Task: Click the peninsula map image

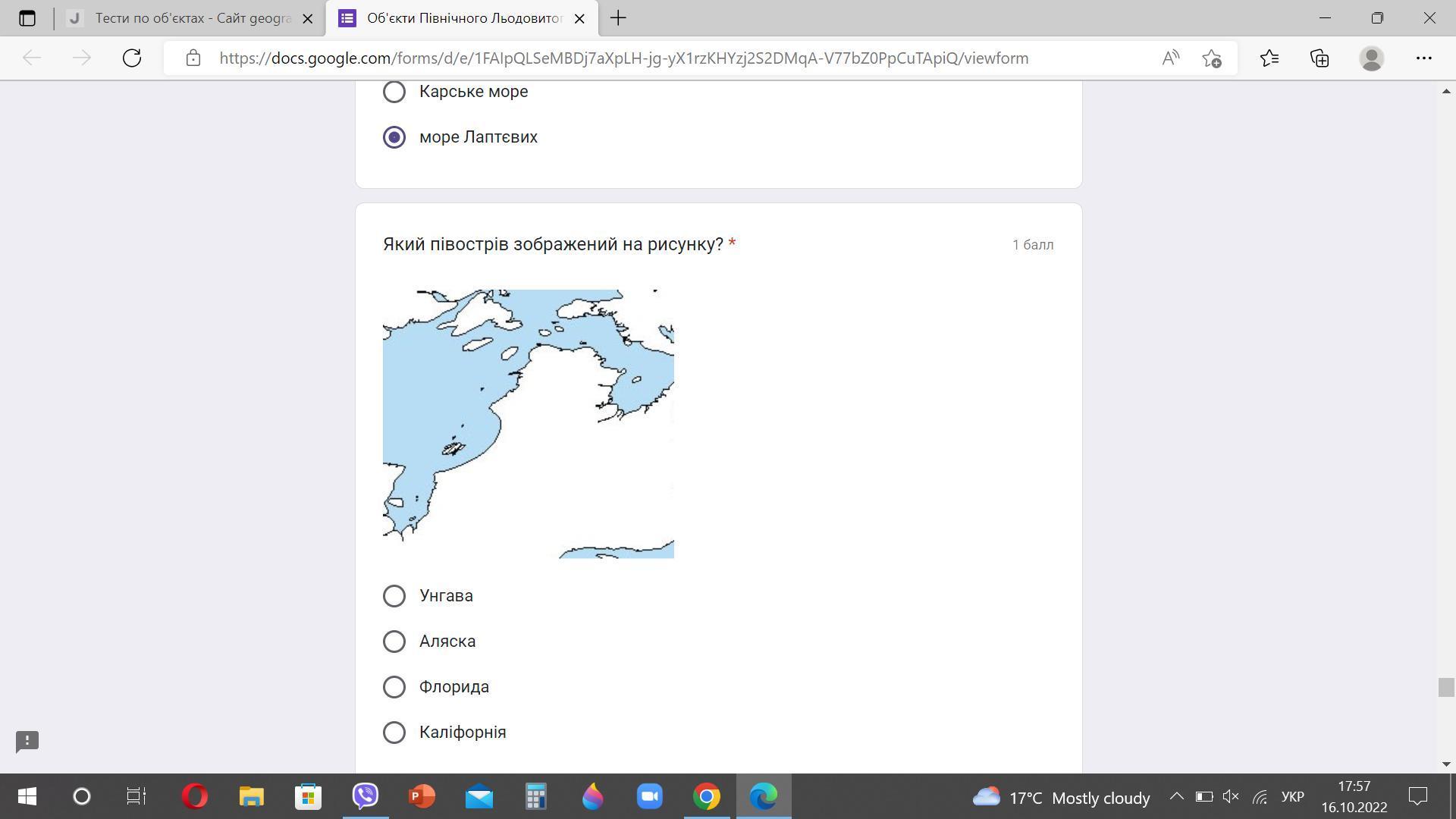Action: [528, 423]
